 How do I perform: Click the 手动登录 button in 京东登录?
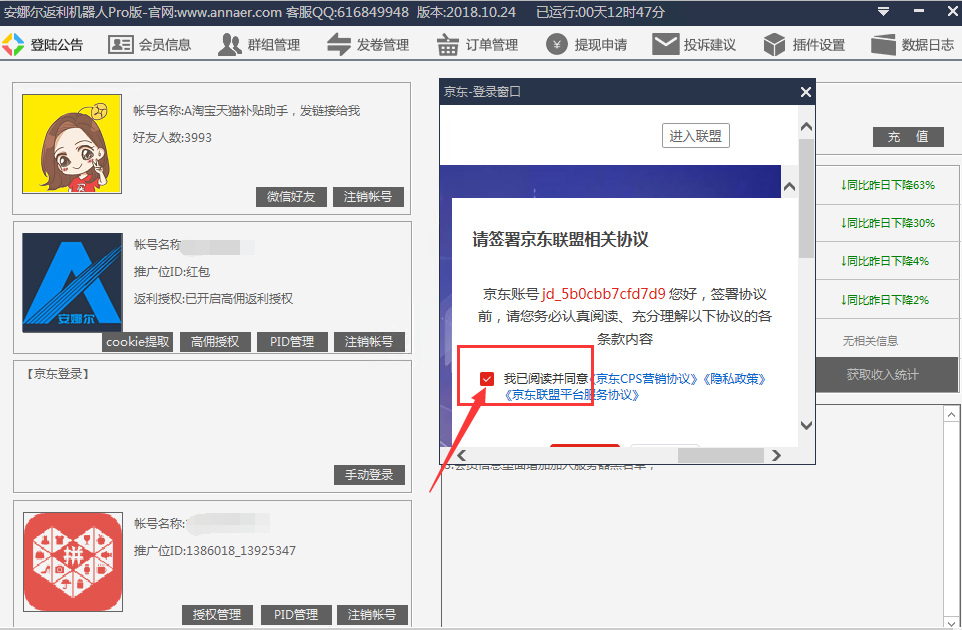(369, 475)
